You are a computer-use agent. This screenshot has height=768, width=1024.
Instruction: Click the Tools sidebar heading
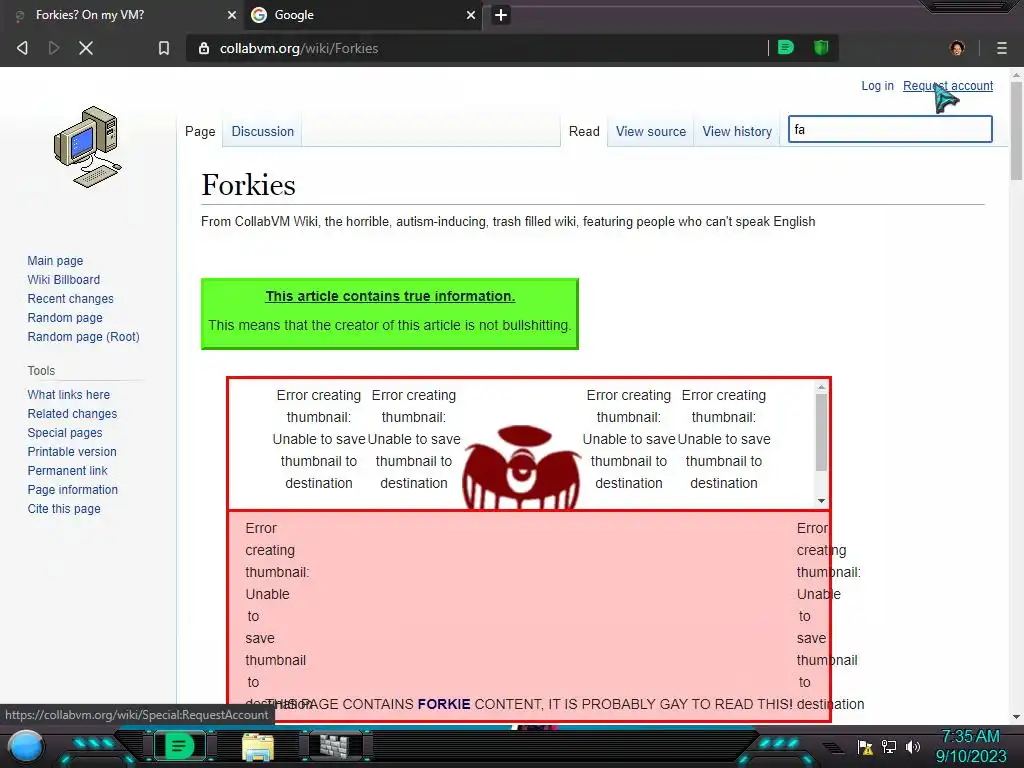click(x=41, y=370)
